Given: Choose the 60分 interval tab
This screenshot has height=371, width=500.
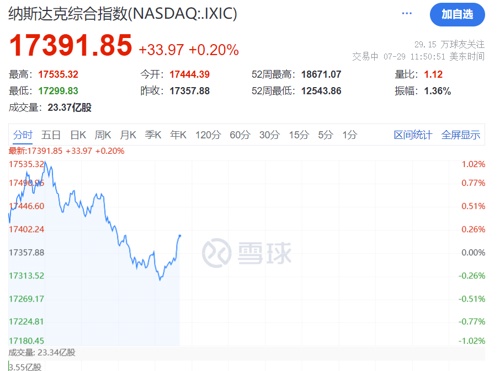Looking at the screenshot, I should point(240,135).
